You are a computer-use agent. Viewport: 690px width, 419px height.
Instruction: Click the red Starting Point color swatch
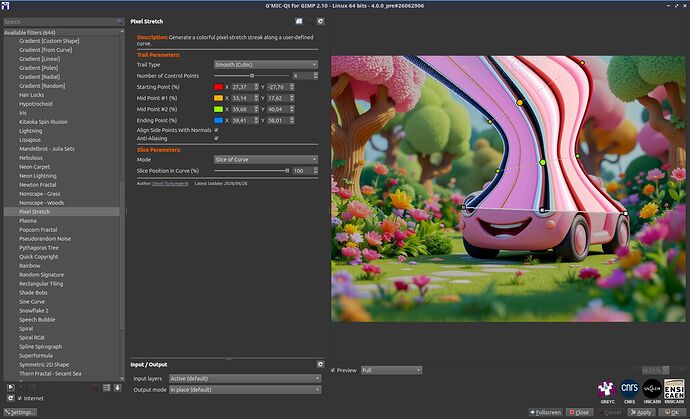pyautogui.click(x=218, y=87)
